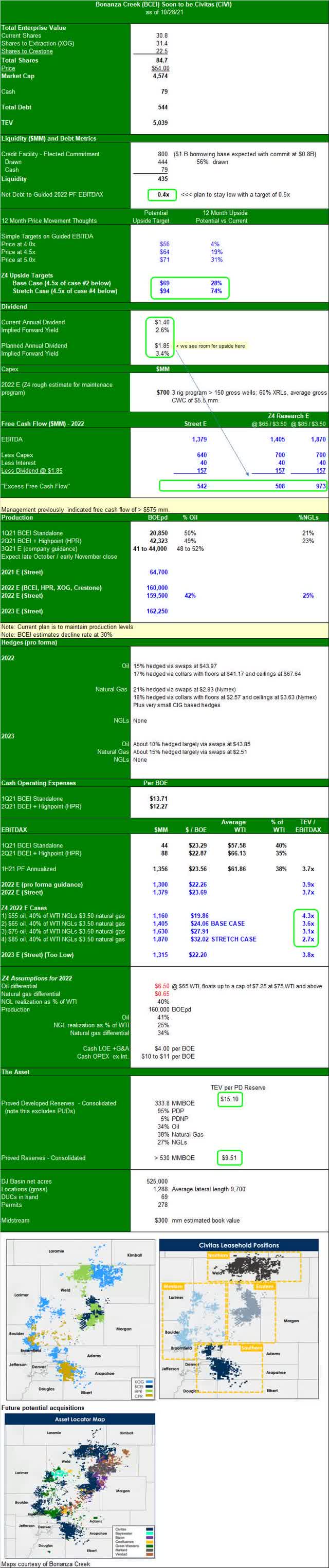The image size is (329, 1568).
Task: Click the boxed proved reserves value $9.51
Action: [x=230, y=1158]
